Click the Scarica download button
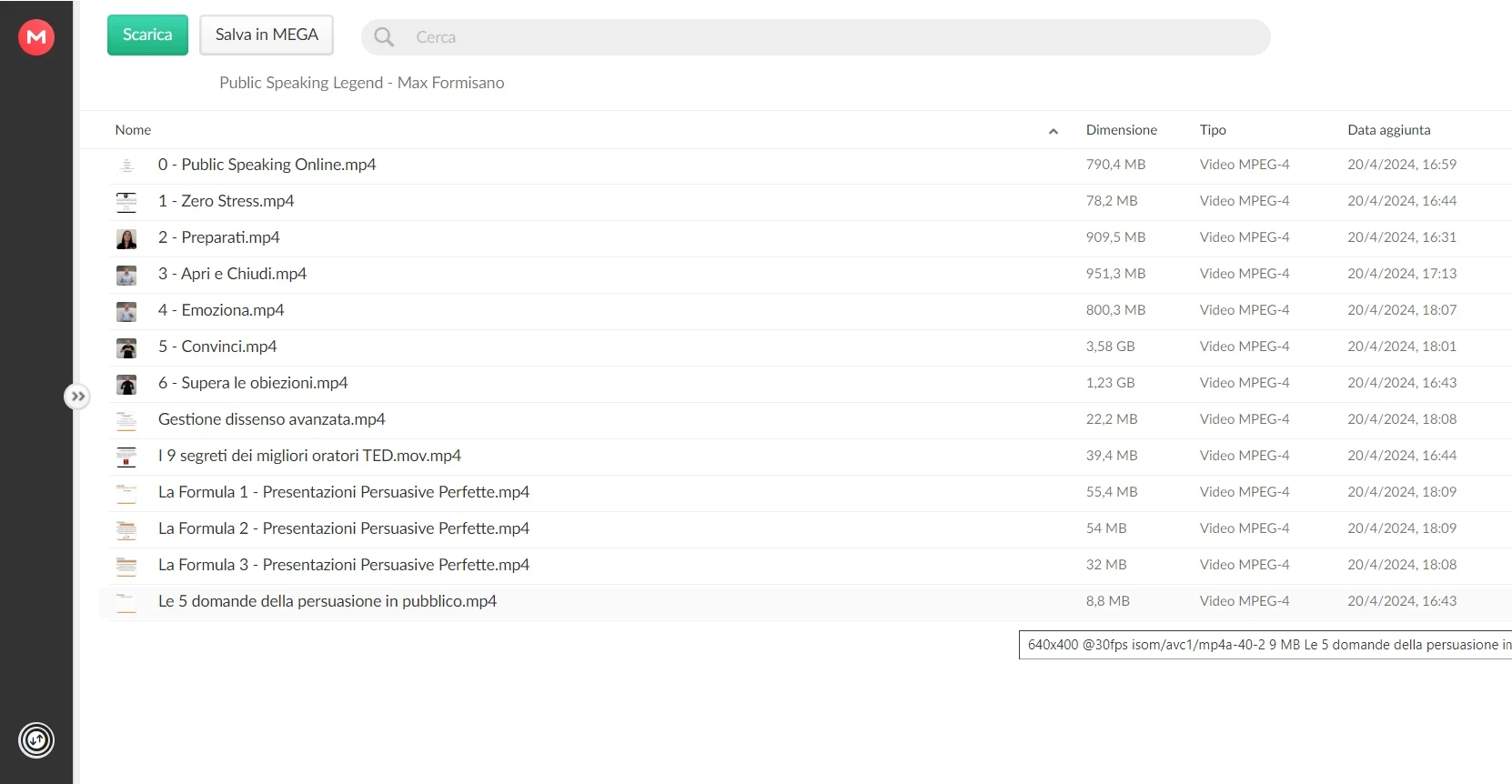1512x784 pixels. click(147, 35)
